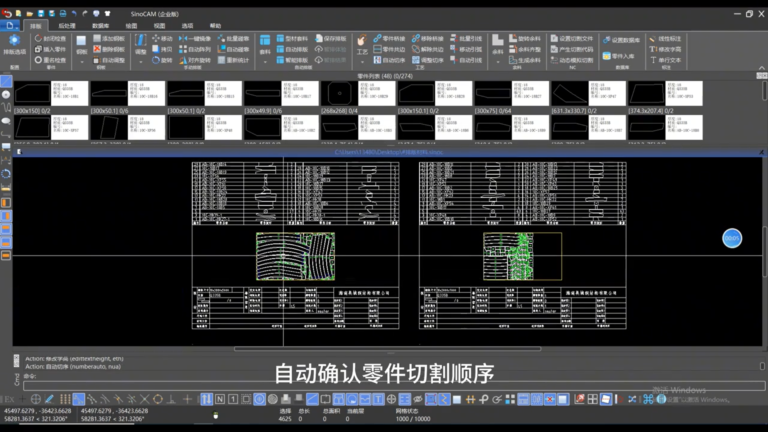The width and height of the screenshot is (768, 432).
Task: Expand the 套料 nesting dropdown arrow
Action: (265, 62)
